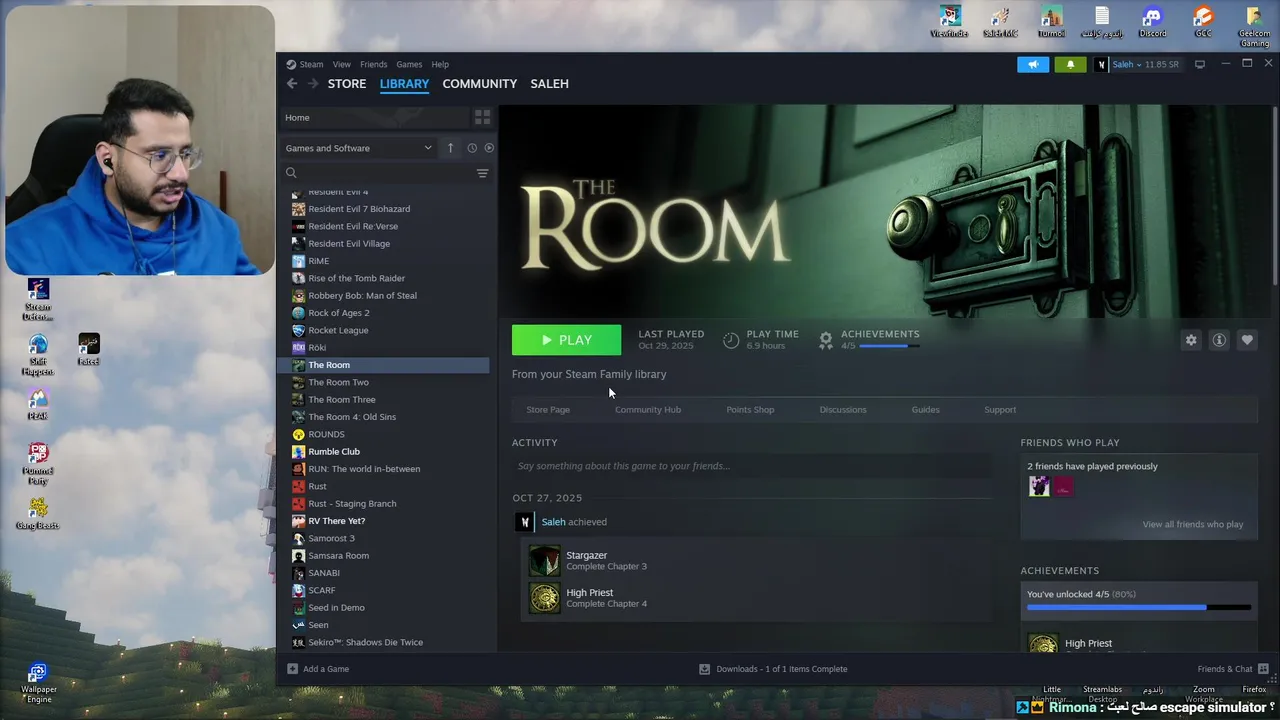Go back using the Steam back arrow
The width and height of the screenshot is (1280, 720).
click(292, 84)
